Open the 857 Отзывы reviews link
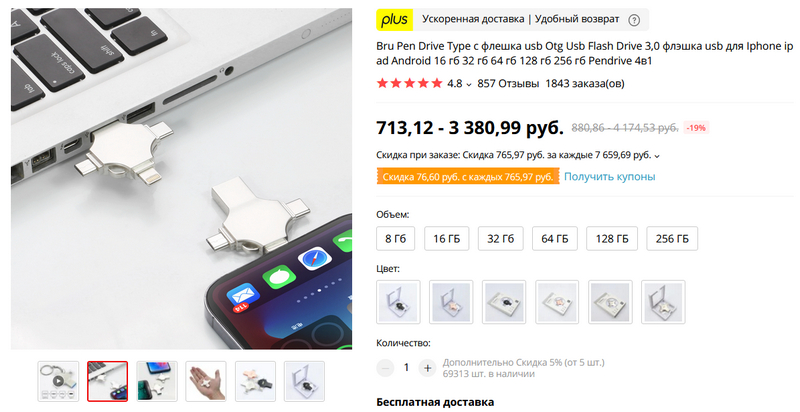Image resolution: width=800 pixels, height=412 pixels. pos(508,84)
